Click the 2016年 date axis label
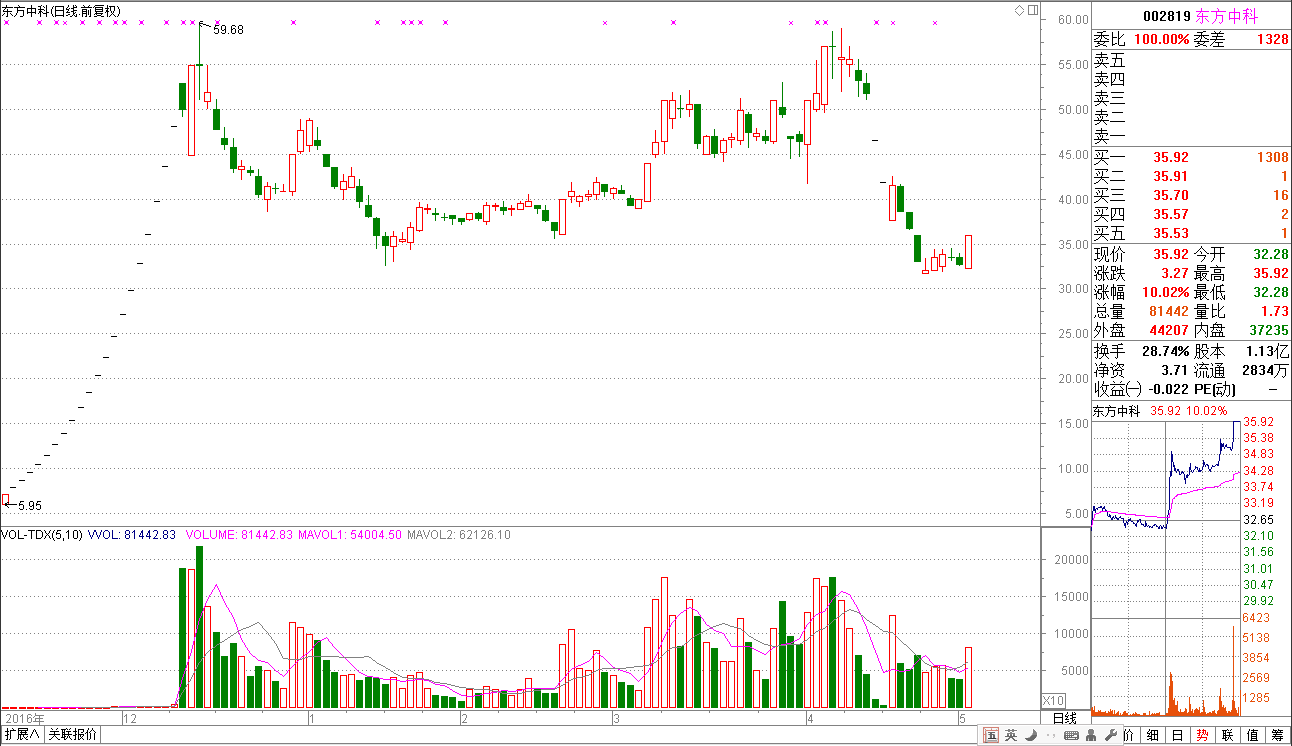 coord(24,719)
